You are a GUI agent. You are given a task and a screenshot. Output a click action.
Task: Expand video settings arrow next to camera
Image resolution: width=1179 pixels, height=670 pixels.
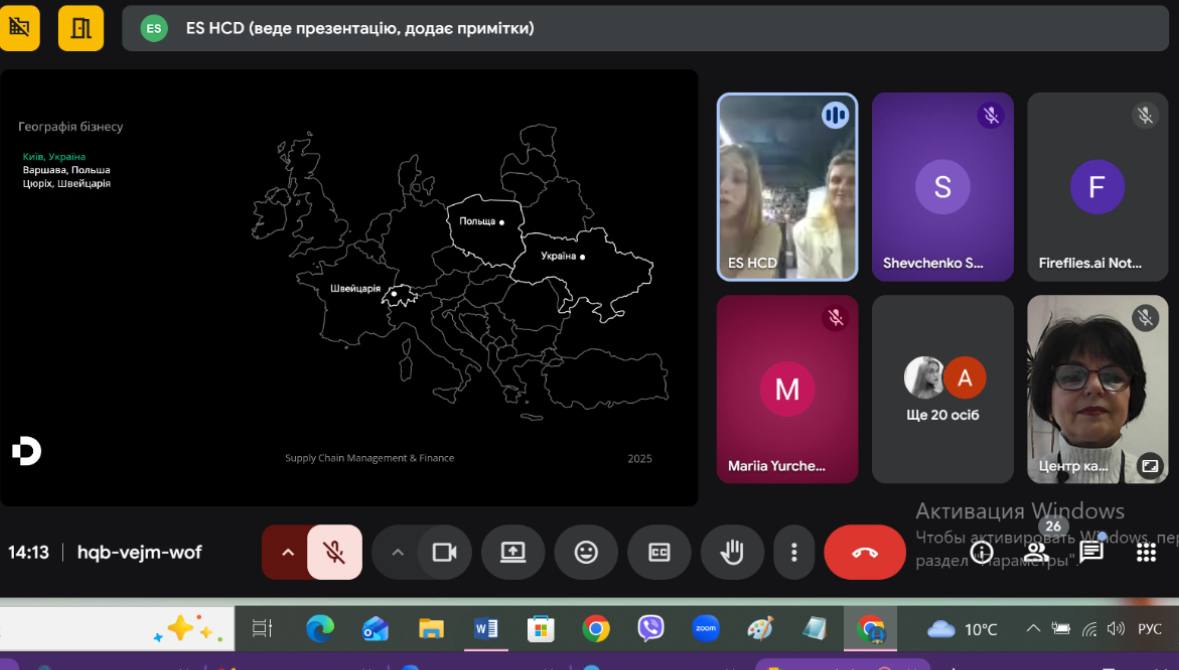click(397, 552)
